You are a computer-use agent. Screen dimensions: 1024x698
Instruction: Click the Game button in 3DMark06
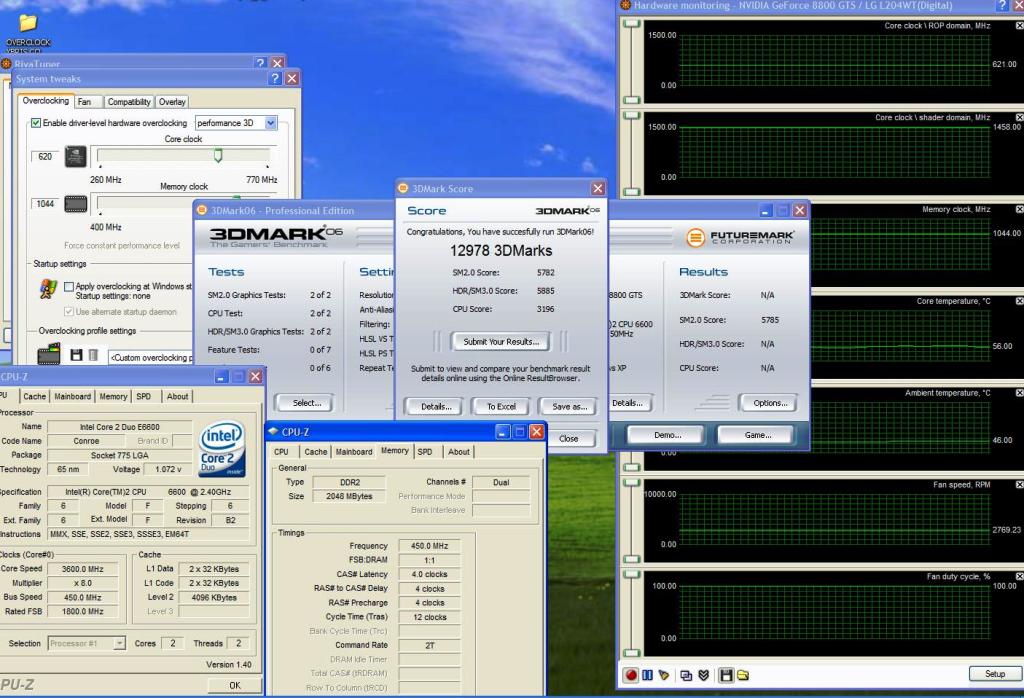(757, 435)
